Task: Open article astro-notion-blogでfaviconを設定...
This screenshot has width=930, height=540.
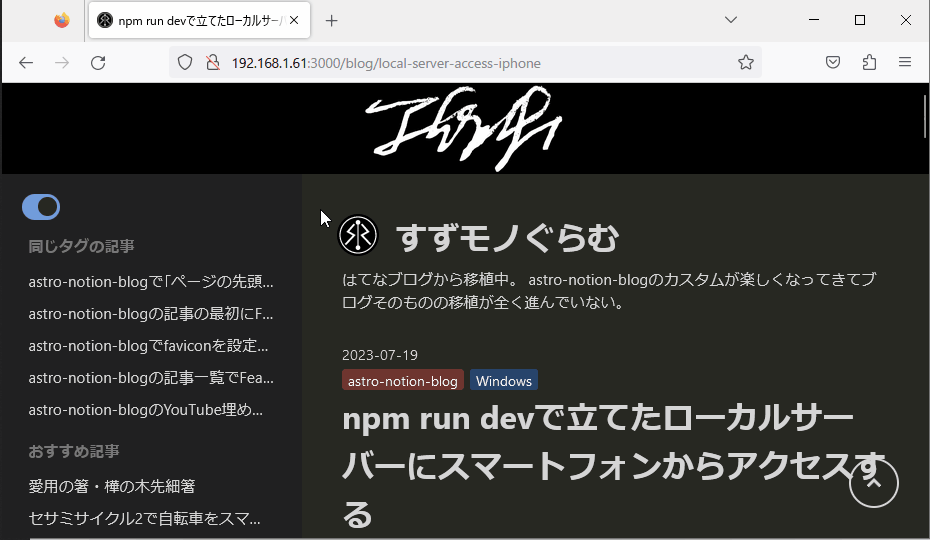Action: click(x=148, y=345)
